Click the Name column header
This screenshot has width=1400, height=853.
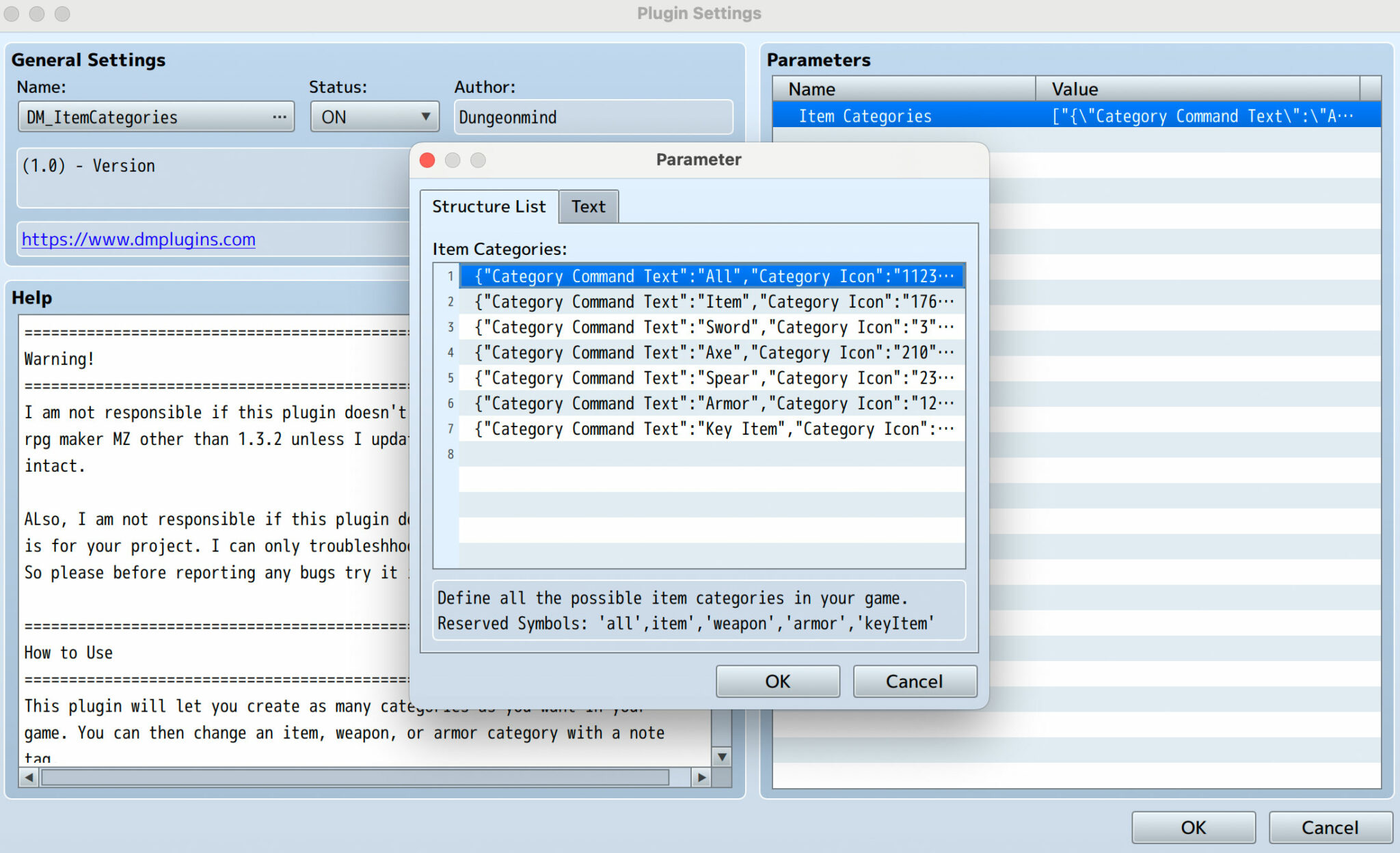coord(904,89)
